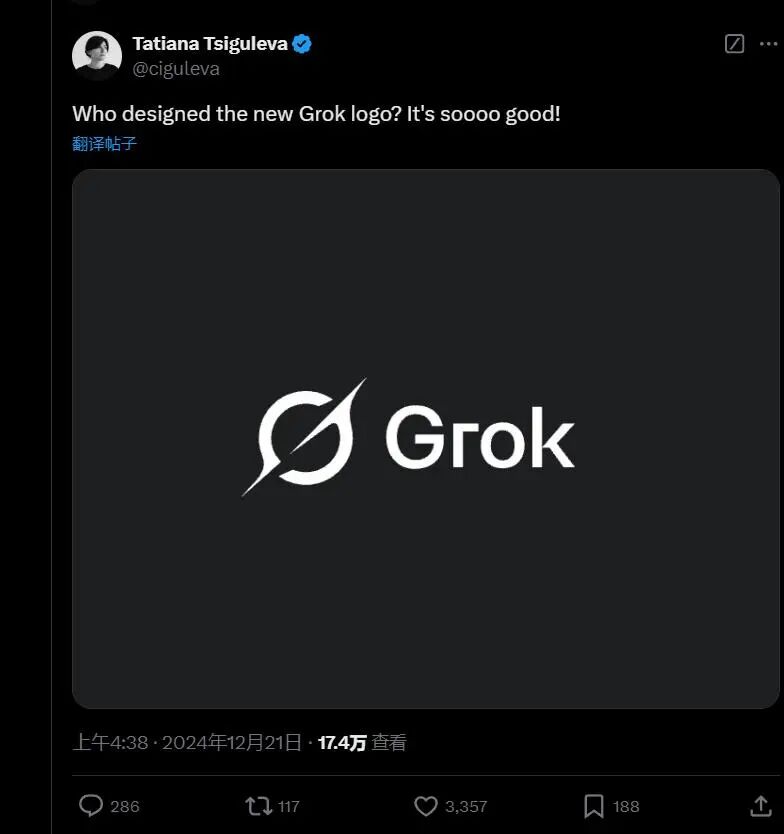Click the display name Tatiana Tsiguleva
This screenshot has width=784, height=834.
210,44
